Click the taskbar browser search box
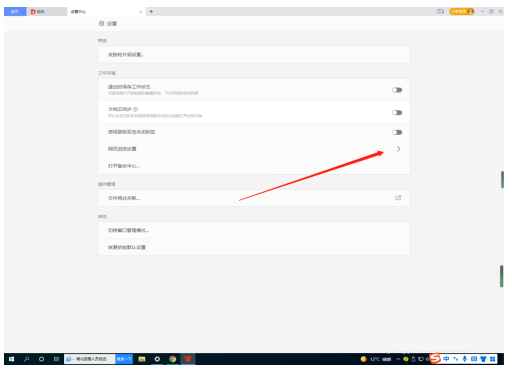The width and height of the screenshot is (512, 373). click(90, 359)
